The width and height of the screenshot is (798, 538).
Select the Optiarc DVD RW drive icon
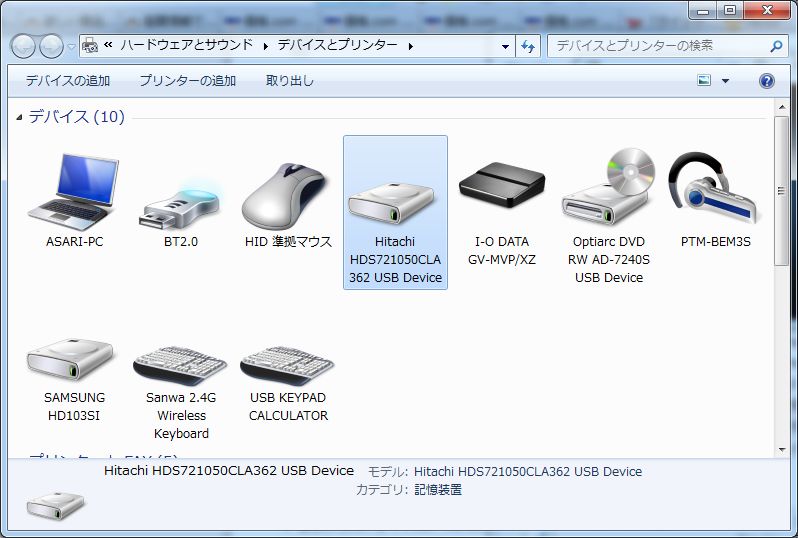click(x=609, y=187)
